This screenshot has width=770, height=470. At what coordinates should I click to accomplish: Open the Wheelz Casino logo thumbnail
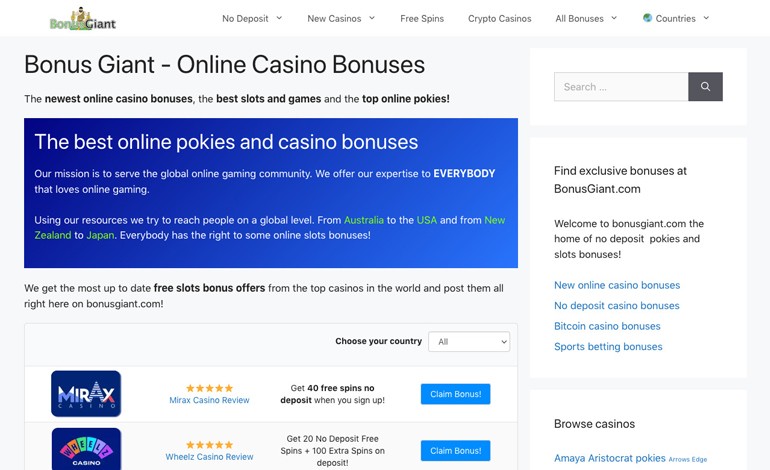click(86, 449)
